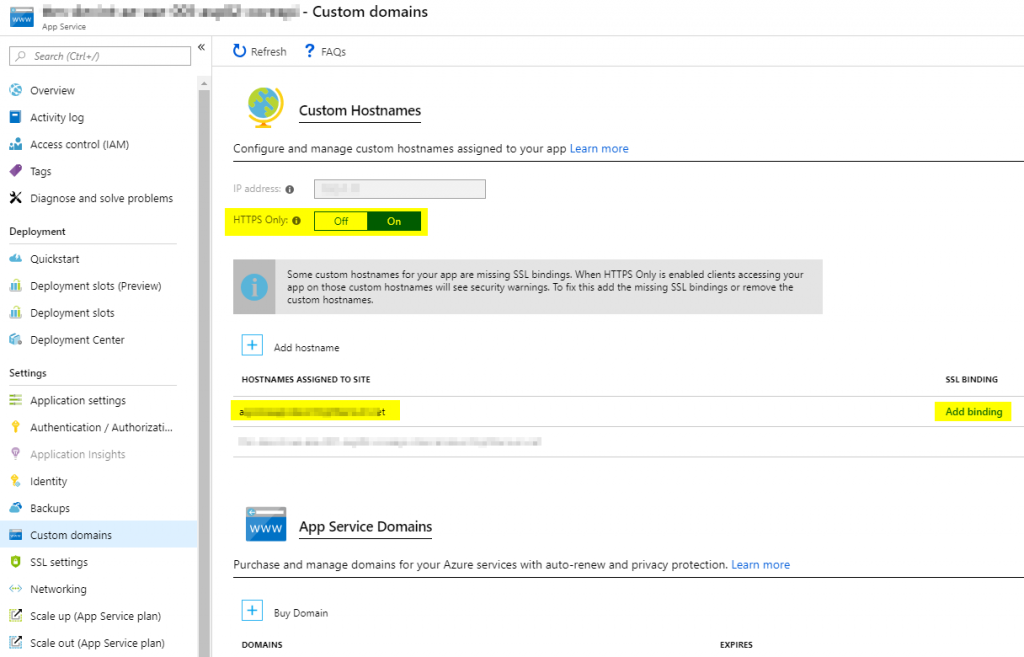The width and height of the screenshot is (1024, 657).
Task: Switch HTTPS Only to Off
Action: (x=341, y=220)
